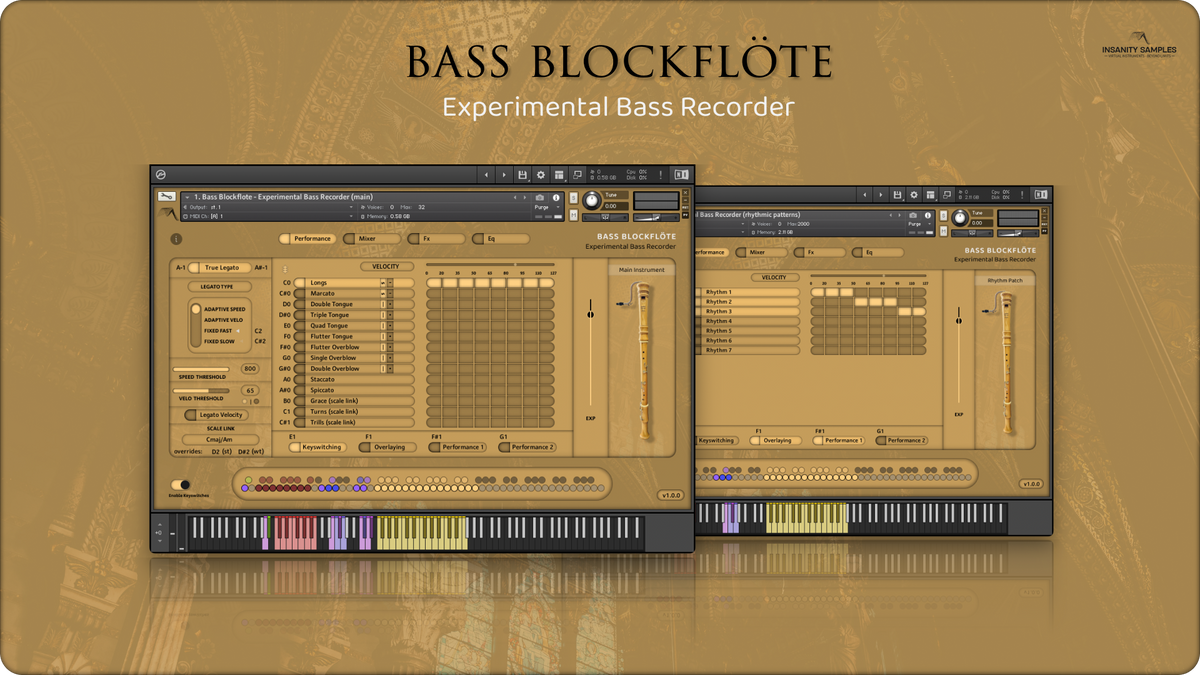Click the camera snapshot icon in the instrument header
Viewport: 1200px width, 675px height.
click(x=540, y=197)
